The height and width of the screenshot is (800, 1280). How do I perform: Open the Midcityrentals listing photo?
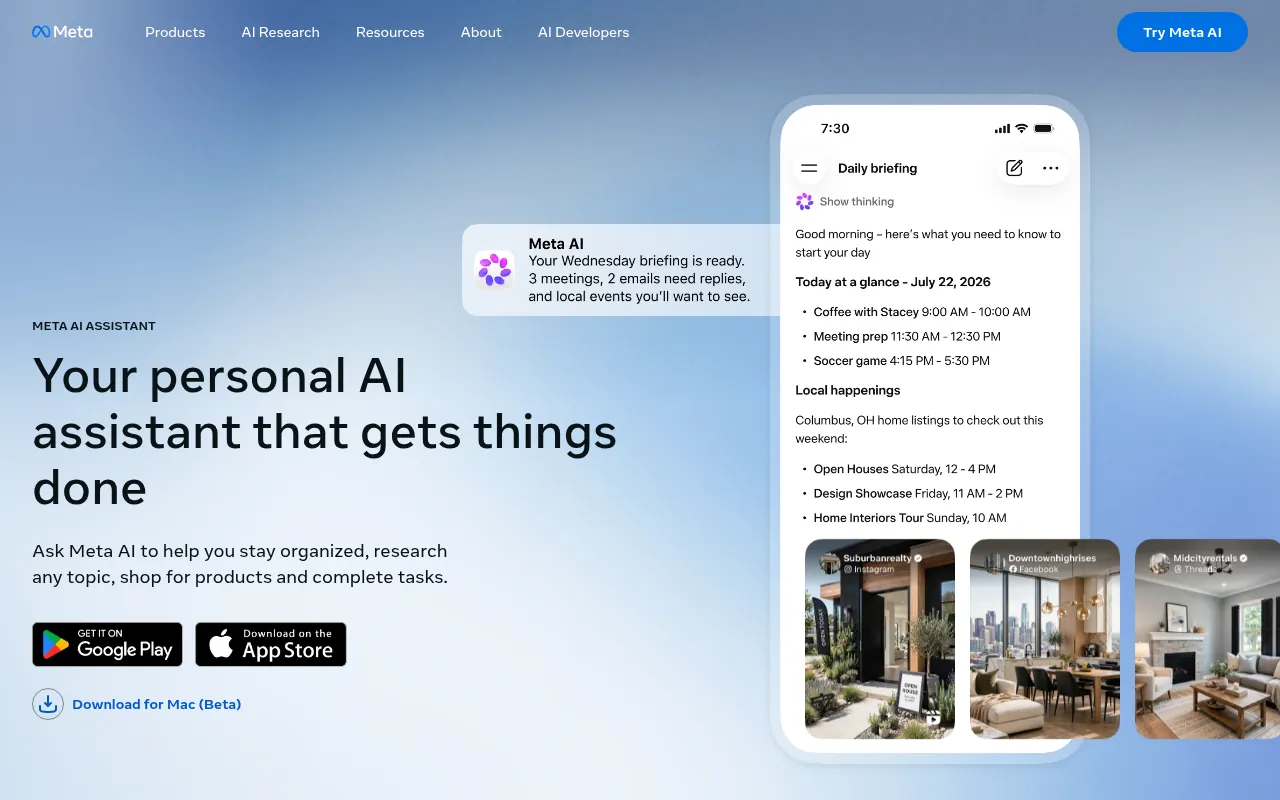click(1207, 639)
